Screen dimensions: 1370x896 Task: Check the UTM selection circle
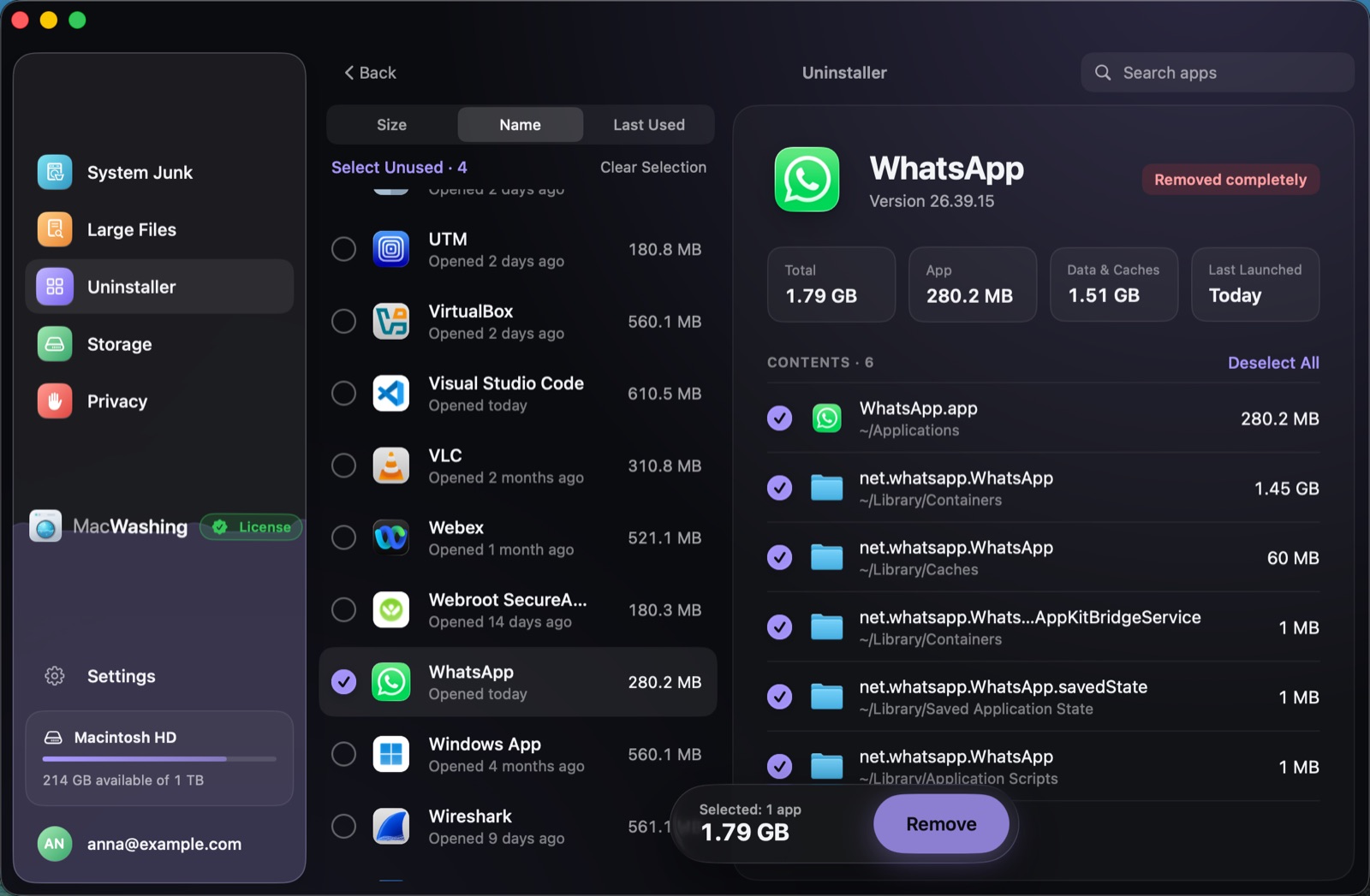click(343, 249)
